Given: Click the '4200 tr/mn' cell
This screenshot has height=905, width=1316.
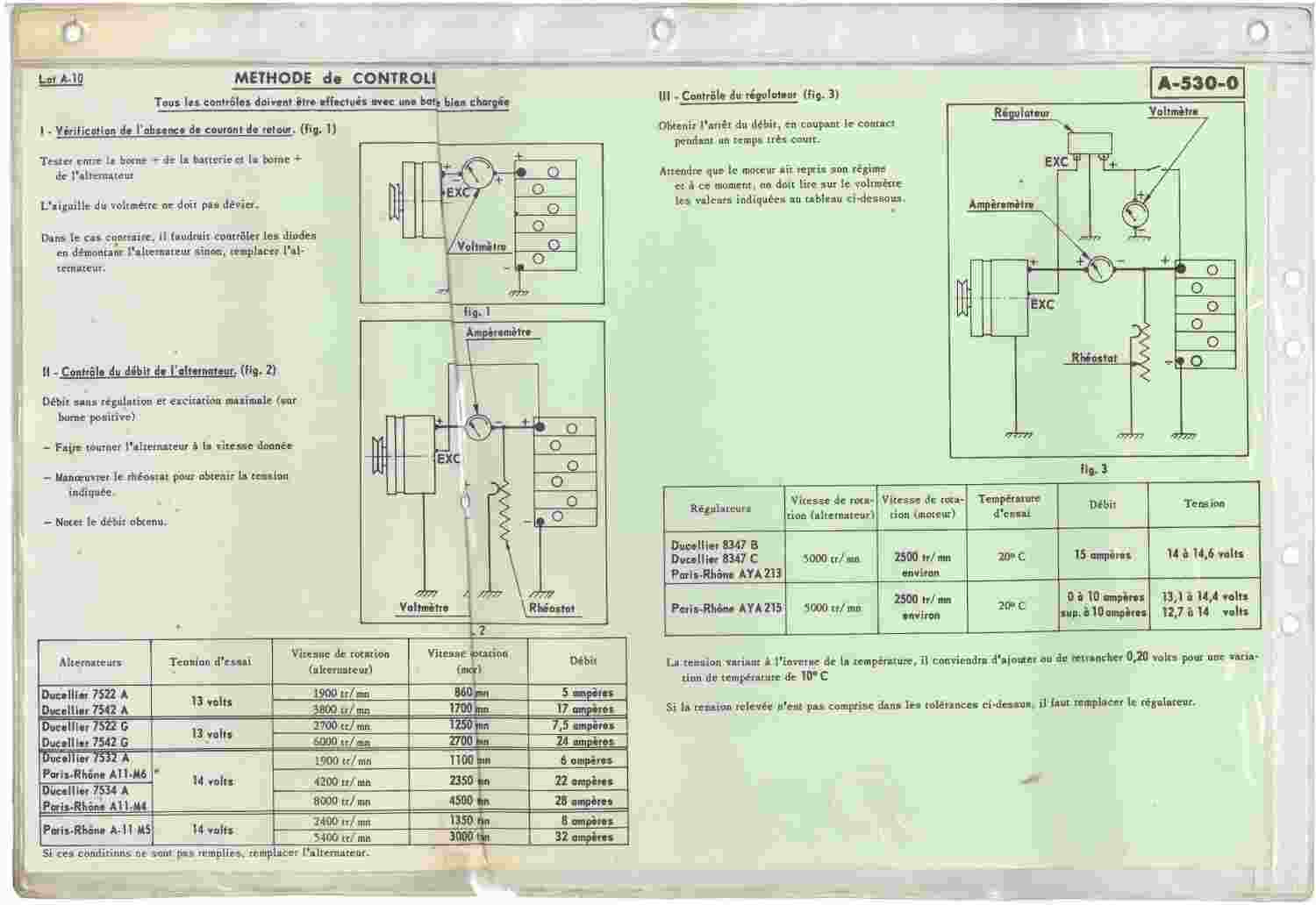Looking at the screenshot, I should pos(341,781).
